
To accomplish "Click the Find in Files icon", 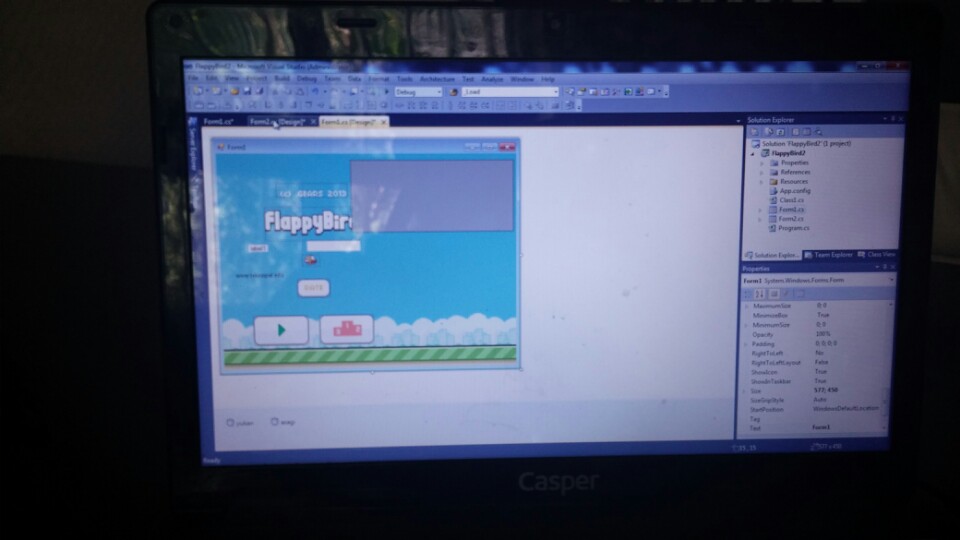I will (453, 92).
